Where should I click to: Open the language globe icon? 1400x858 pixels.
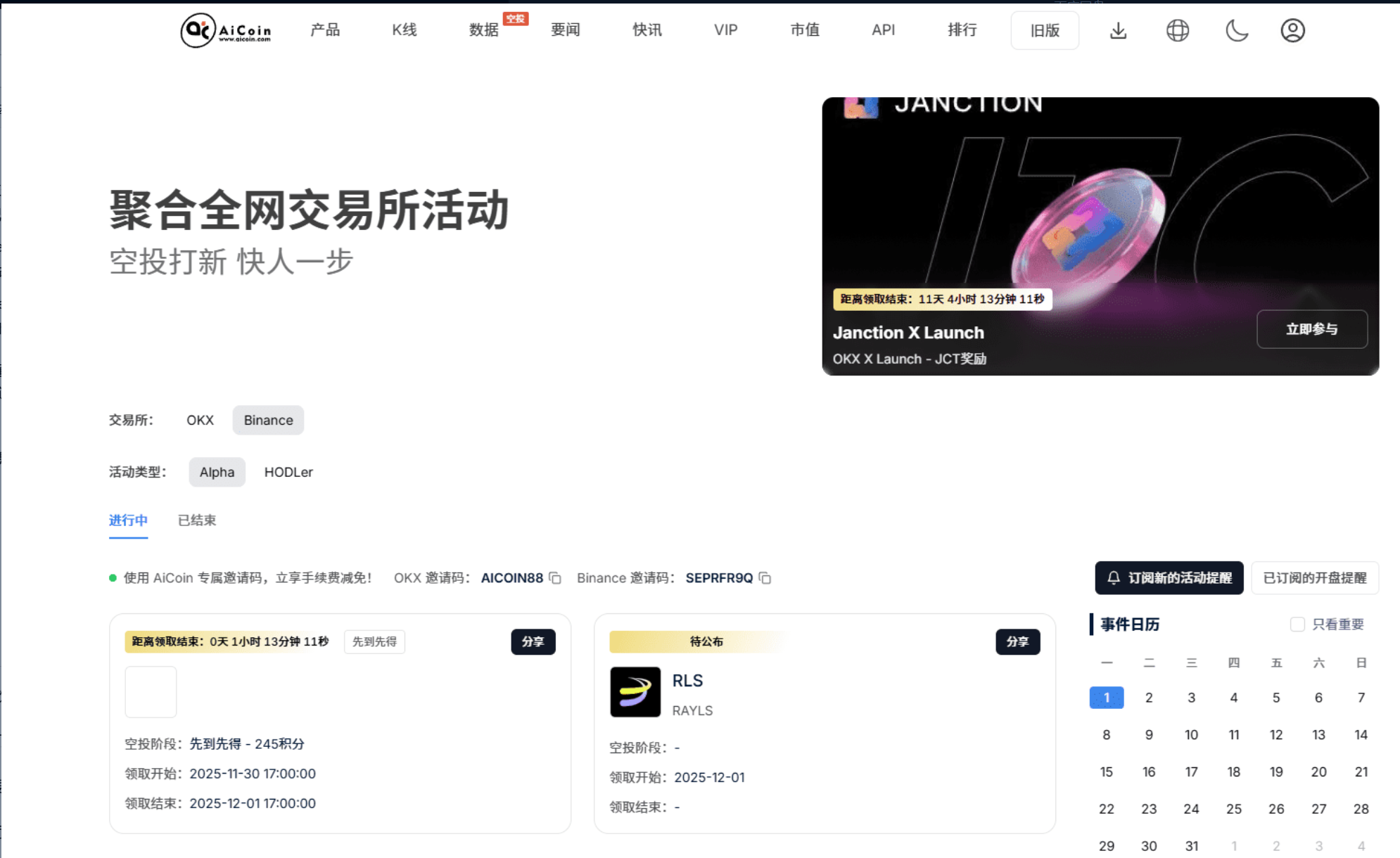pos(1177,30)
